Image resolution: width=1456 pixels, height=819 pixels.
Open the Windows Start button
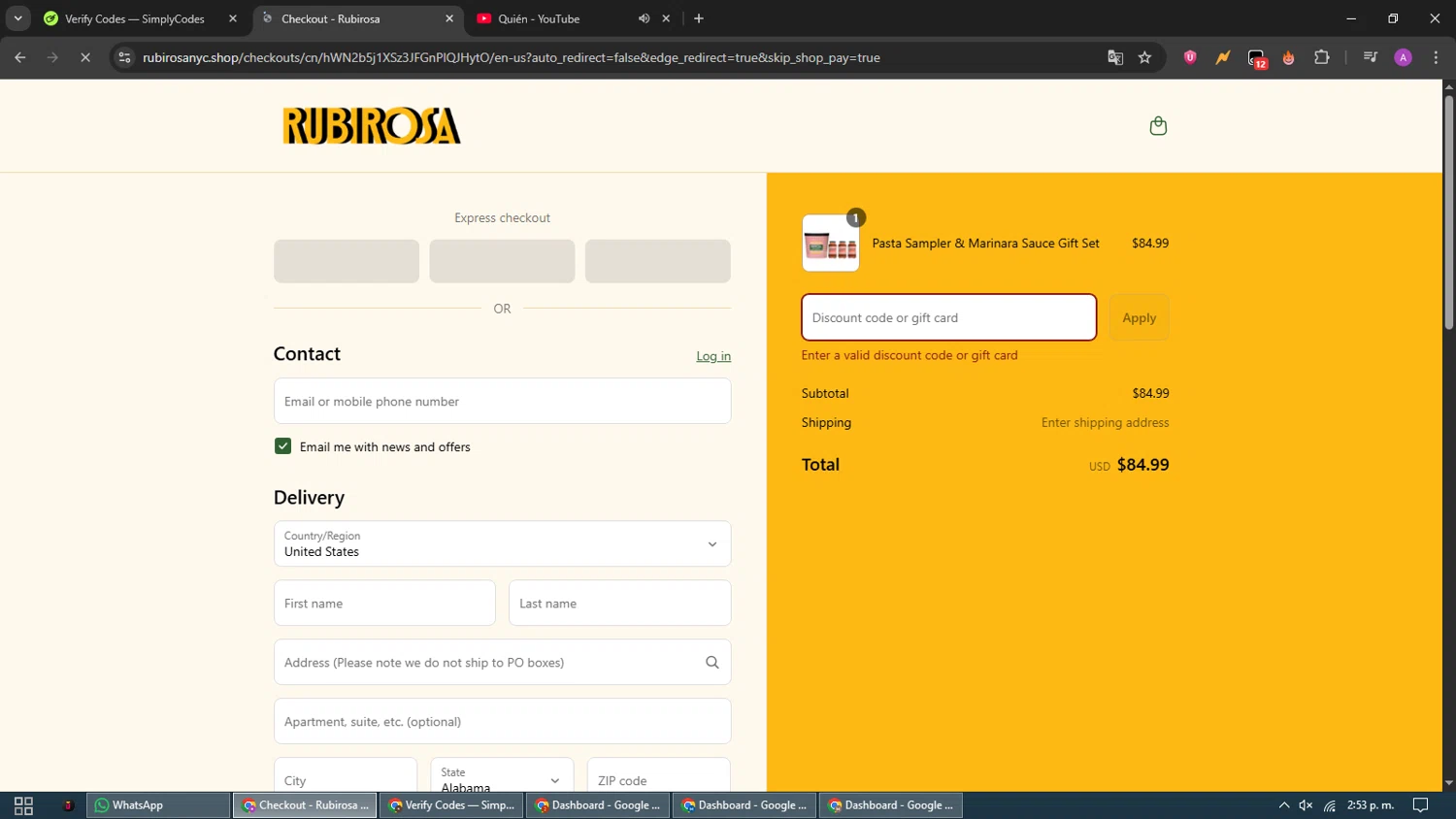pos(23,805)
